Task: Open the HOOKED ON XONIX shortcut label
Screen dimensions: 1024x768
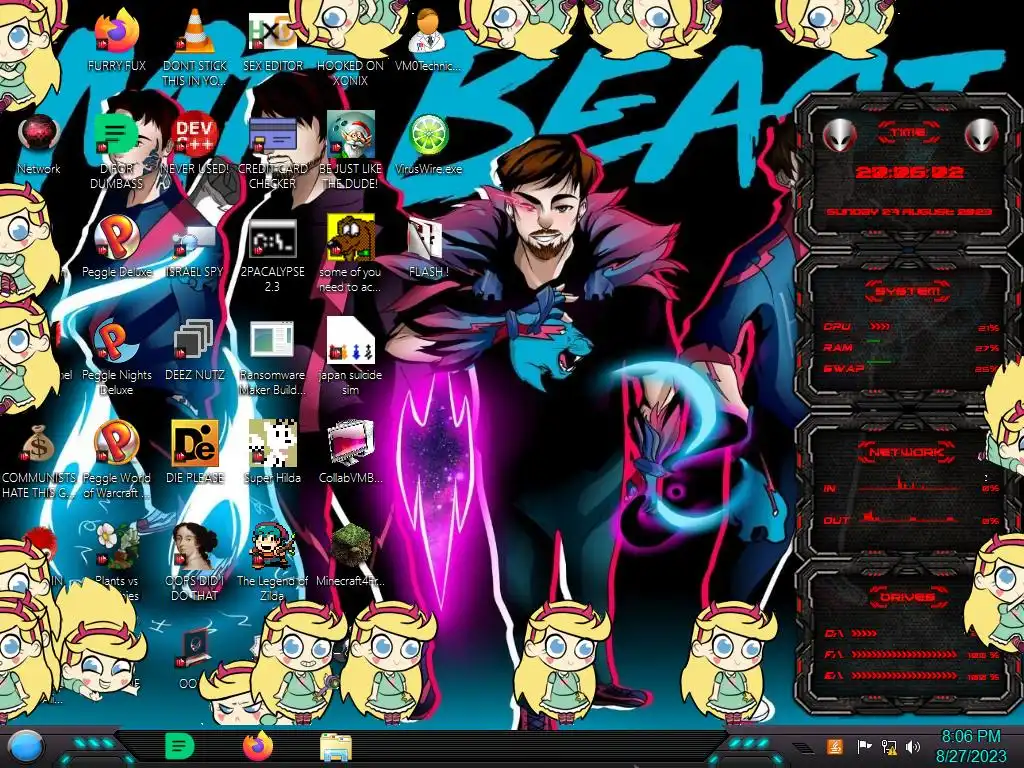Action: point(350,73)
